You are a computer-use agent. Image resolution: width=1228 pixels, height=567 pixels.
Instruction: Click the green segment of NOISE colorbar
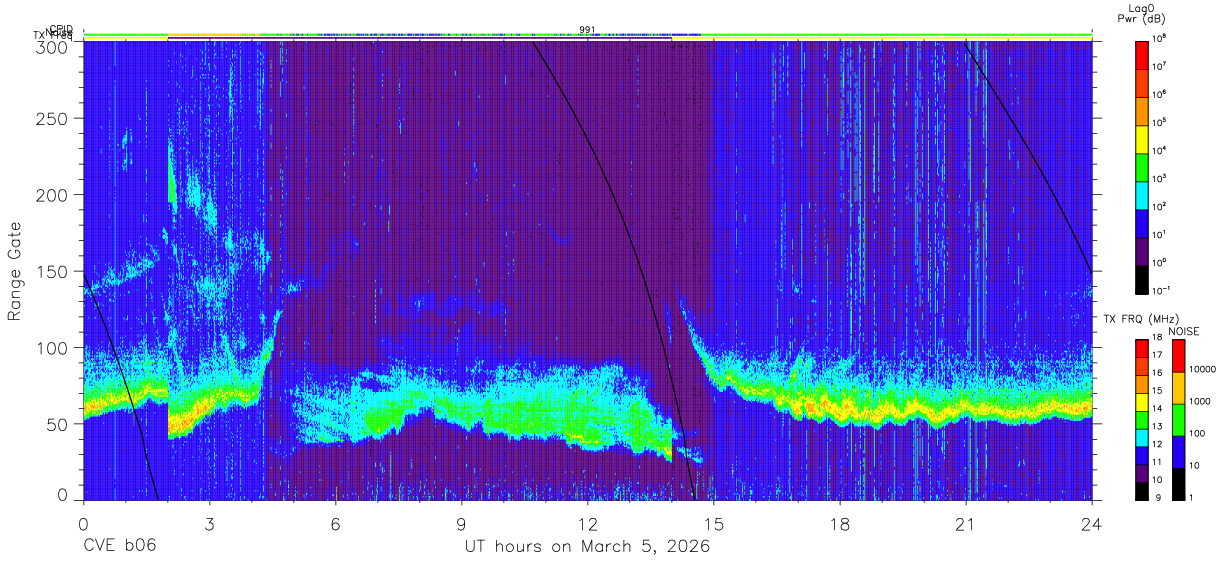[x=1178, y=420]
